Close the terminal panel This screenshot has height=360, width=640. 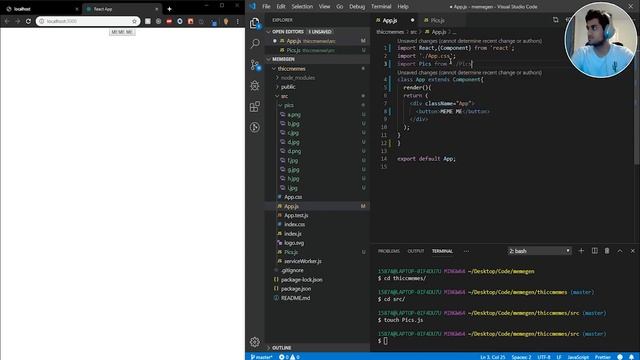(633, 251)
